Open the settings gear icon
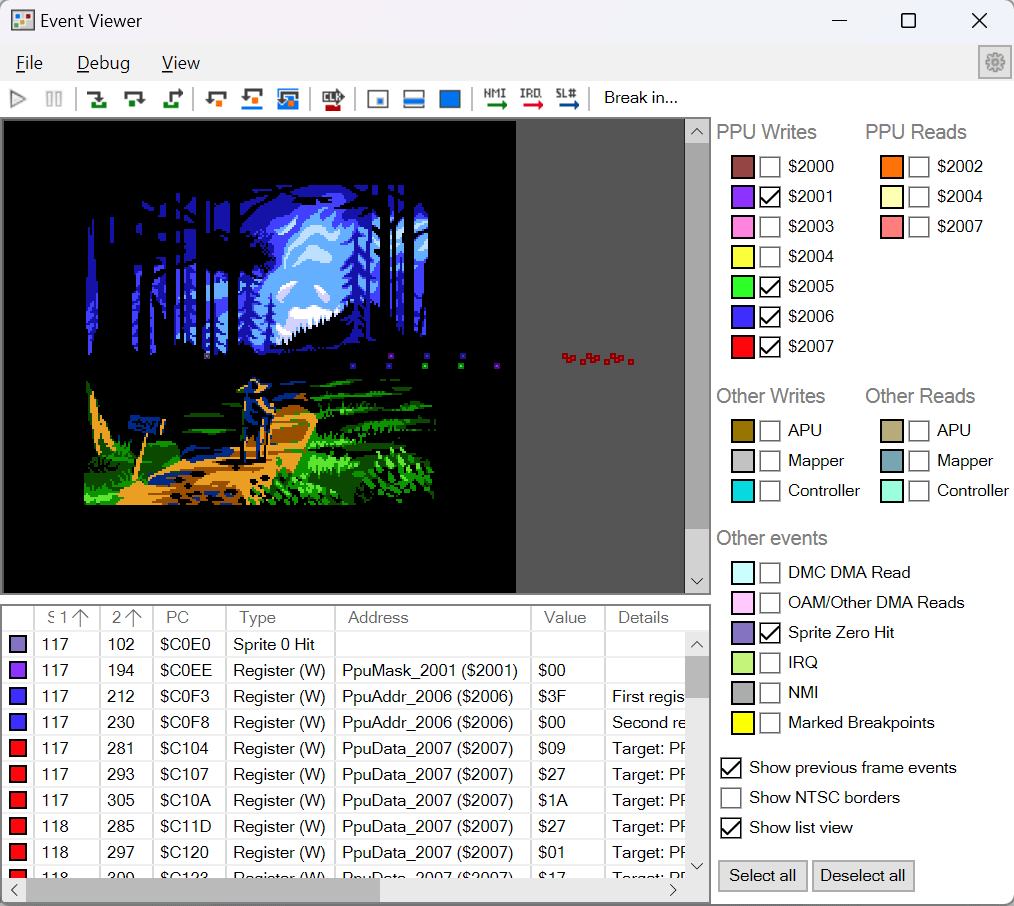Viewport: 1014px width, 906px height. (995, 62)
